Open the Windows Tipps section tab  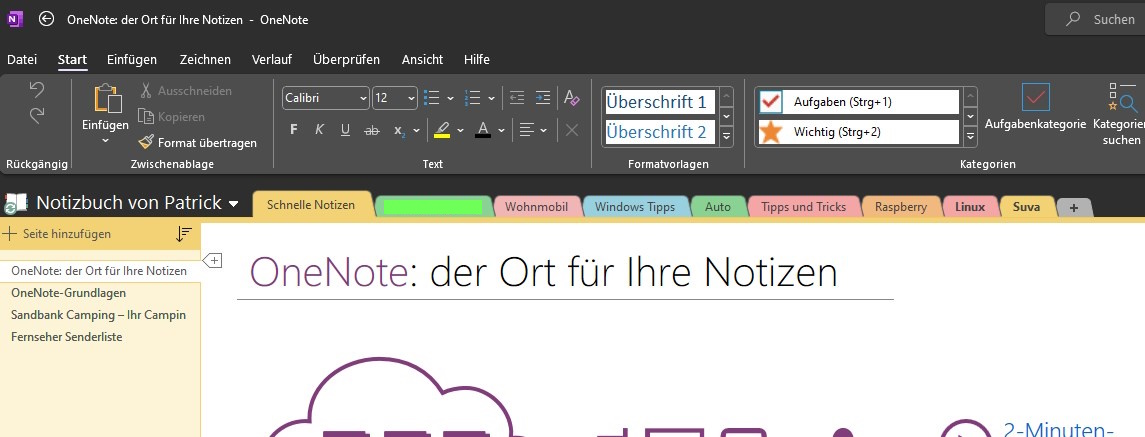coord(635,207)
